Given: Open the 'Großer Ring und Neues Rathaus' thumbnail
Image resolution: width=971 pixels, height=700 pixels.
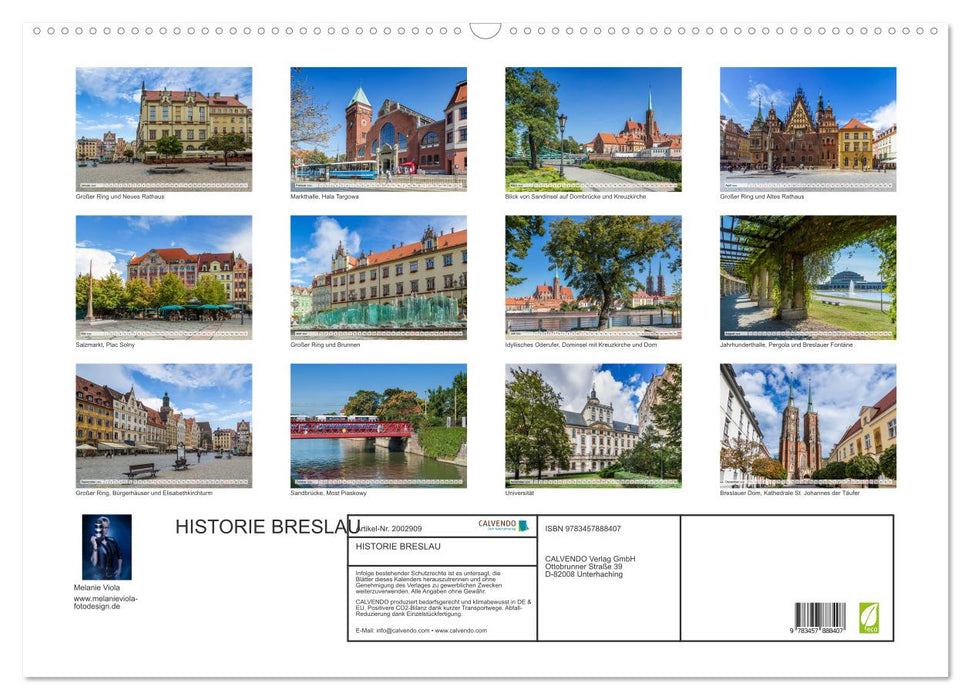Looking at the screenshot, I should pos(163,127).
